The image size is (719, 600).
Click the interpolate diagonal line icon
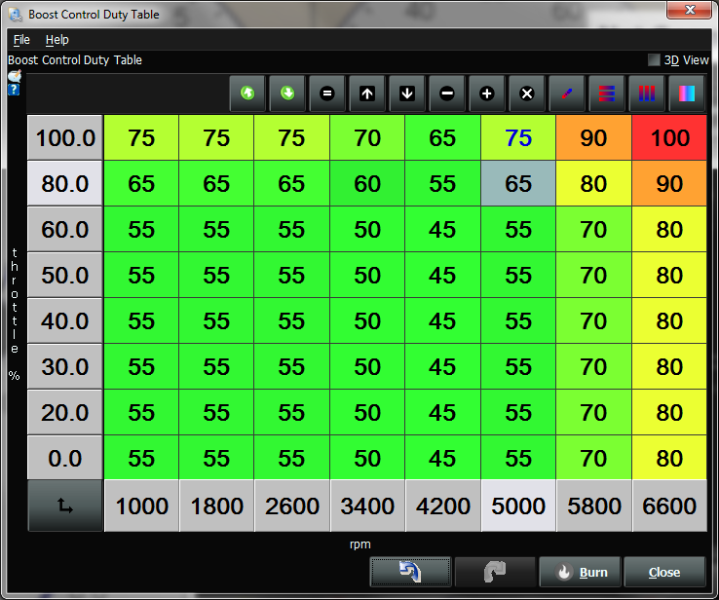[567, 93]
